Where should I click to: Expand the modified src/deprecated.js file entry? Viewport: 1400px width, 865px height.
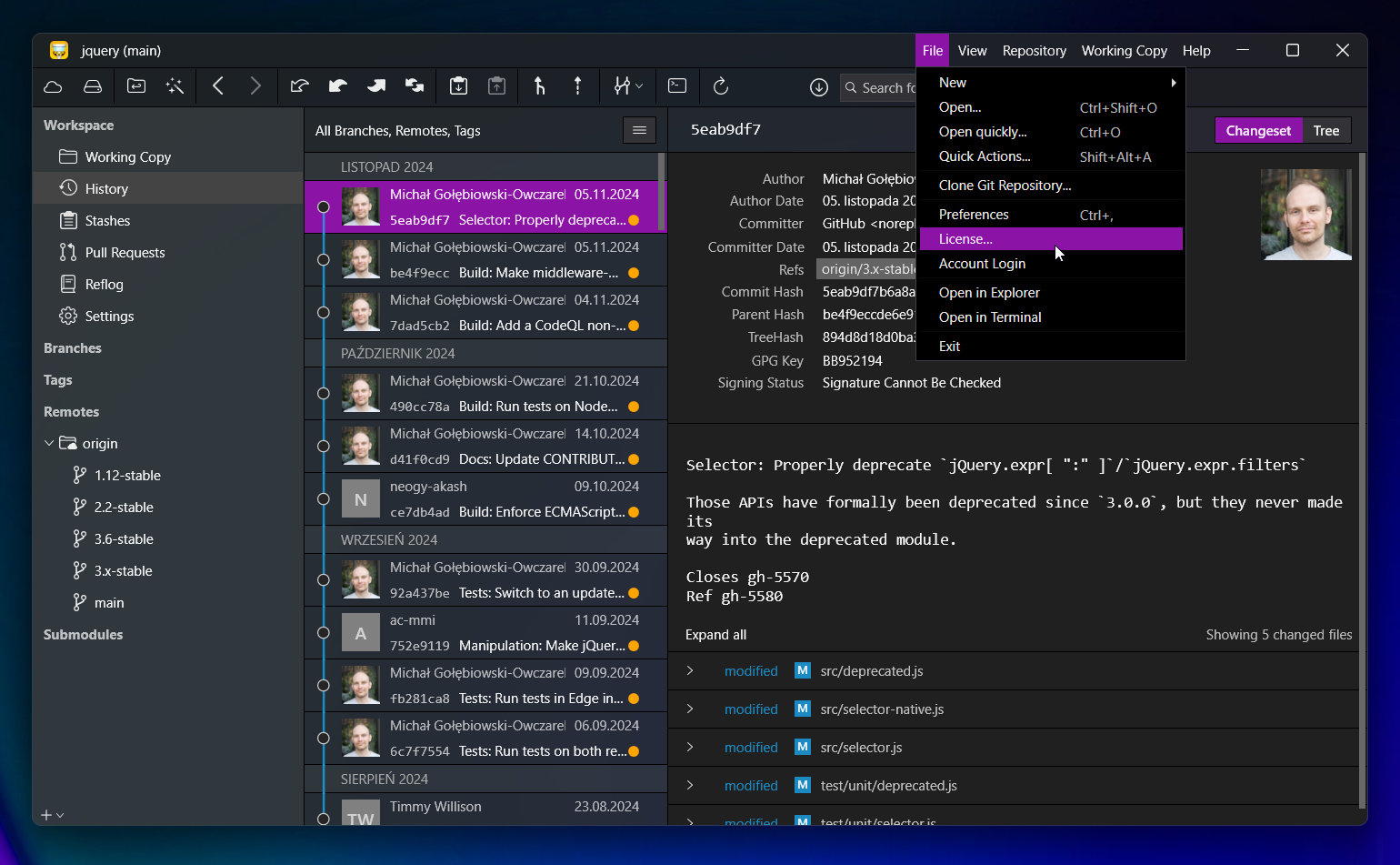tap(691, 670)
